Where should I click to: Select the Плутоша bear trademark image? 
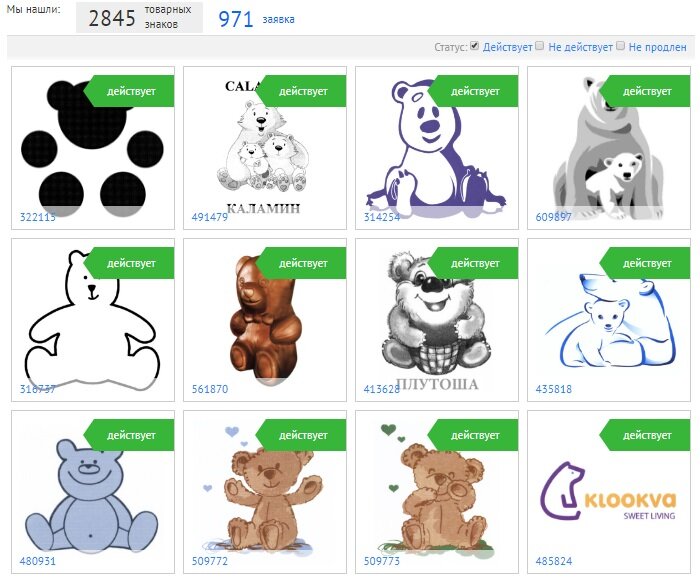click(437, 320)
